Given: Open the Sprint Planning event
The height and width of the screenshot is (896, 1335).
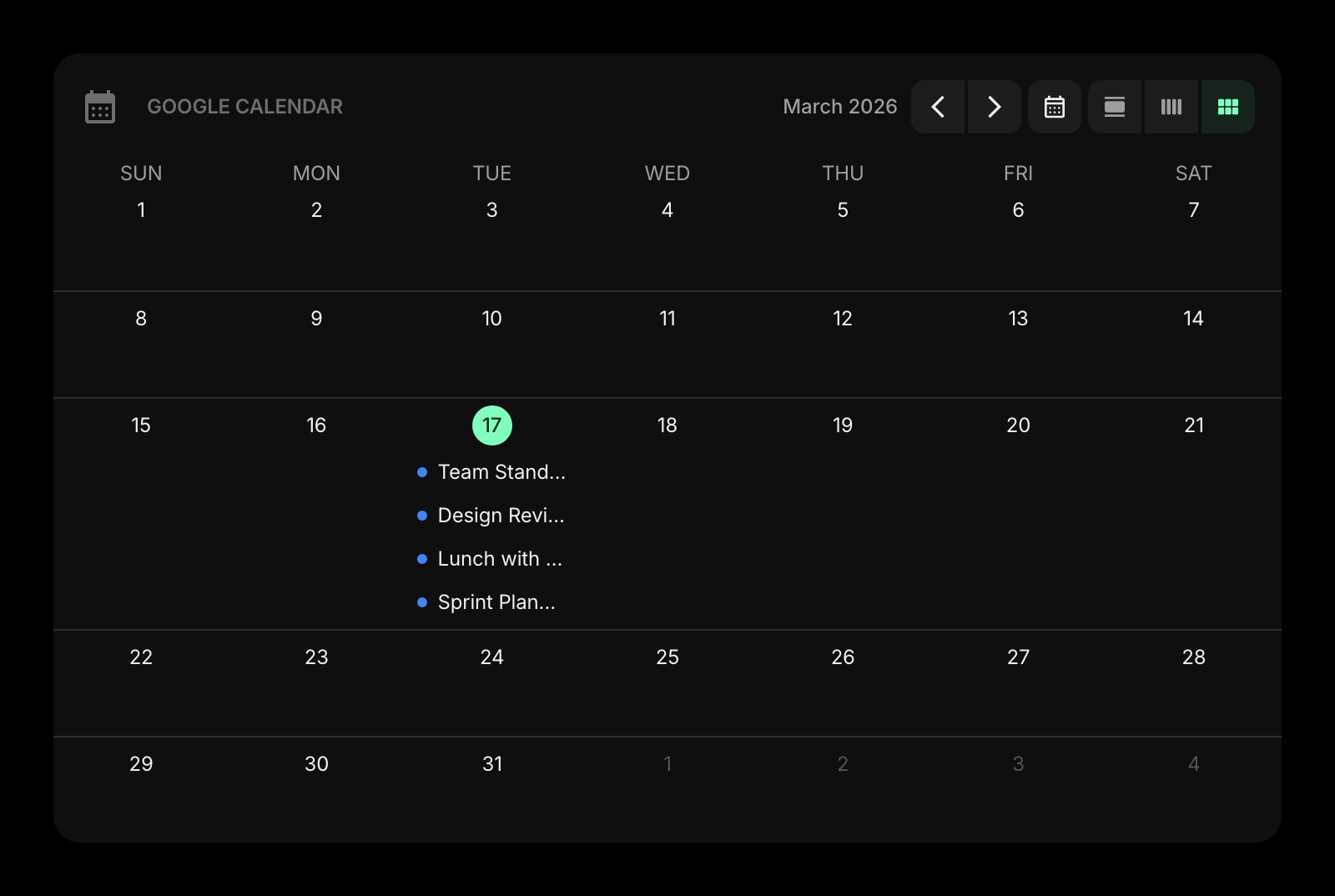Looking at the screenshot, I should [x=496, y=602].
